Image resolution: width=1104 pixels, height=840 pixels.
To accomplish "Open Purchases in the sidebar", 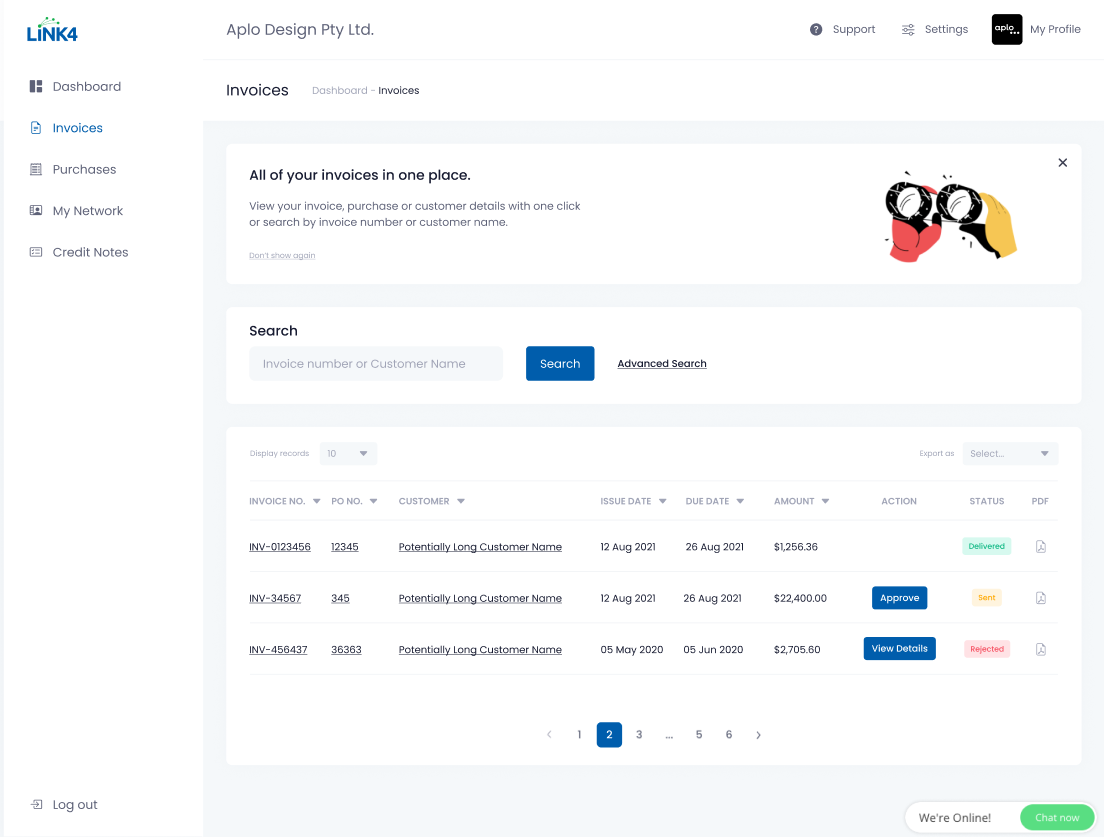I will point(84,170).
